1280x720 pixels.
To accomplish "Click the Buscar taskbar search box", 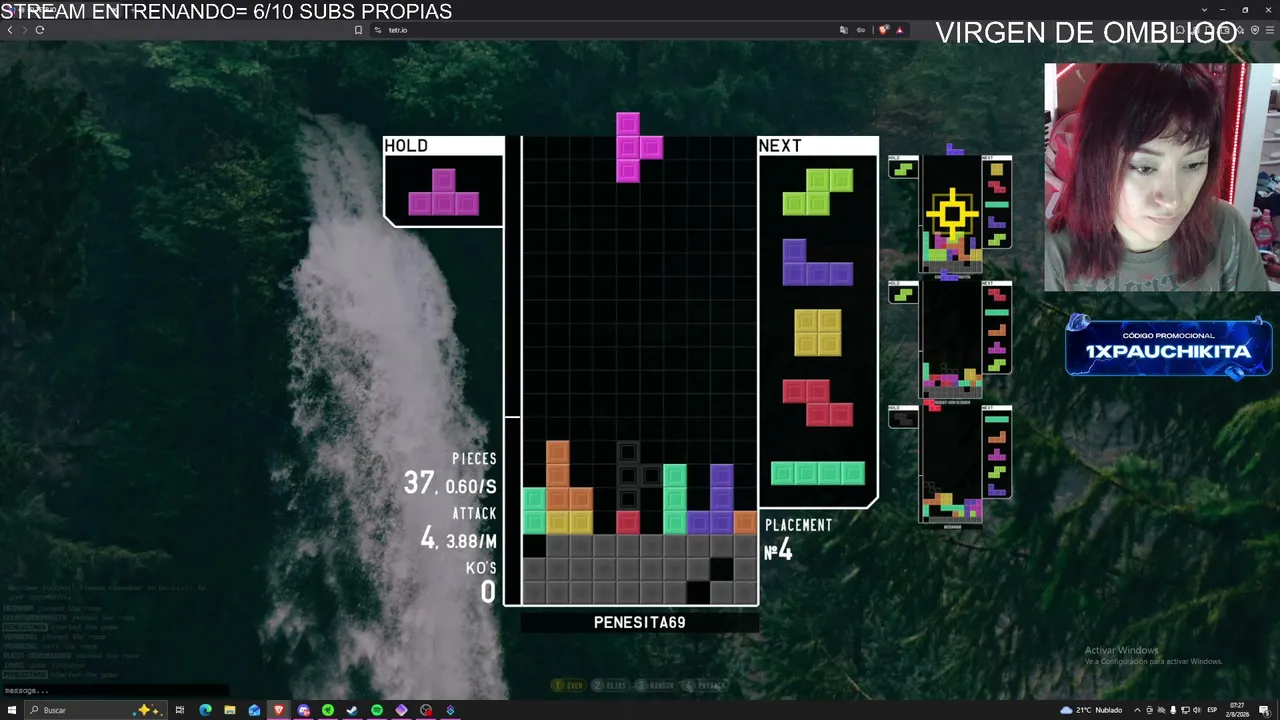I will click(x=95, y=710).
